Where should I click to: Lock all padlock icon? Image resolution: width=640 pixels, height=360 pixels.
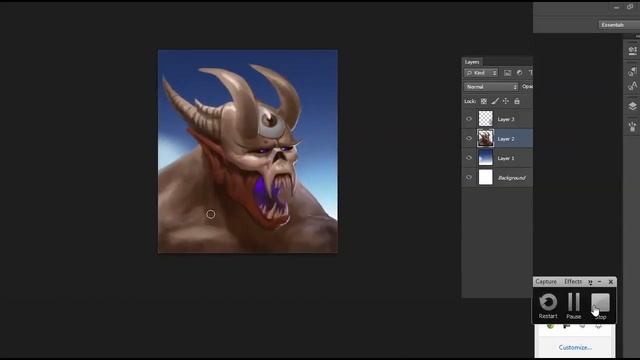pyautogui.click(x=517, y=101)
